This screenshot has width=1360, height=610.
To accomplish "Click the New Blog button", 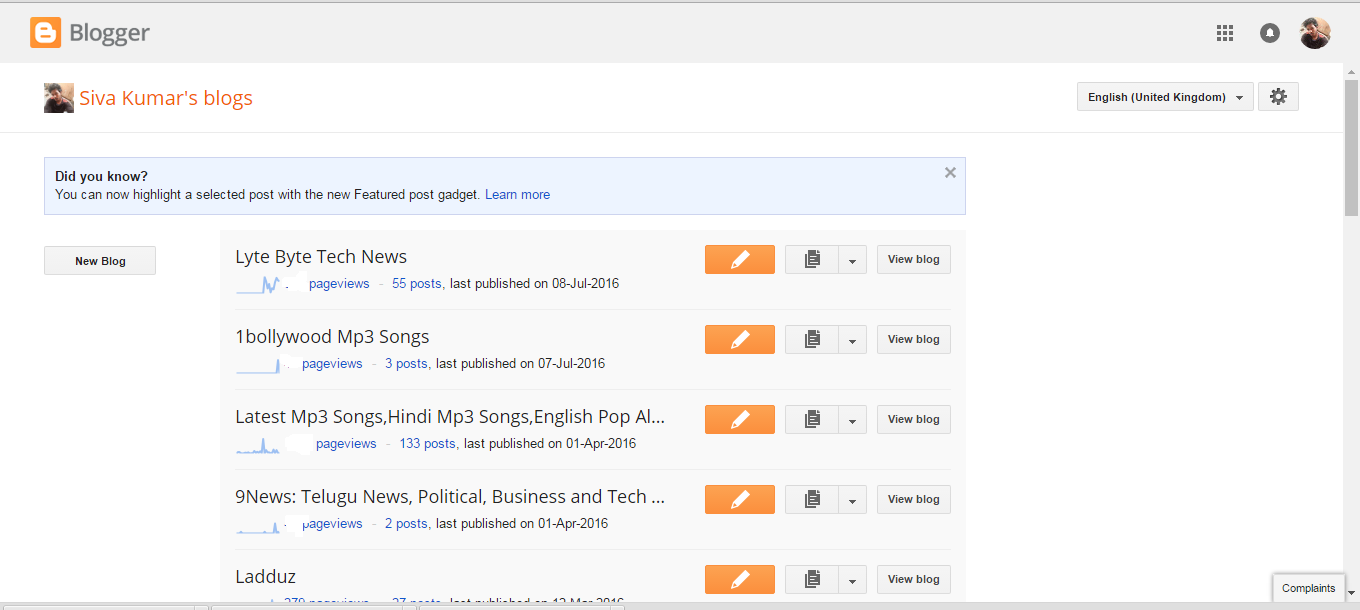I will [100, 261].
